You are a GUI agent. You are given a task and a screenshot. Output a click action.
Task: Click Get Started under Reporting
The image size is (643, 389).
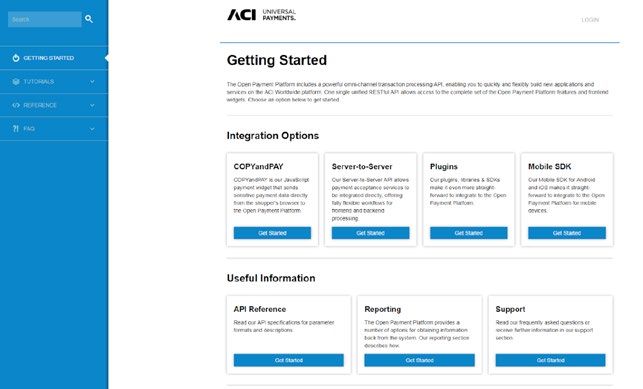click(420, 360)
